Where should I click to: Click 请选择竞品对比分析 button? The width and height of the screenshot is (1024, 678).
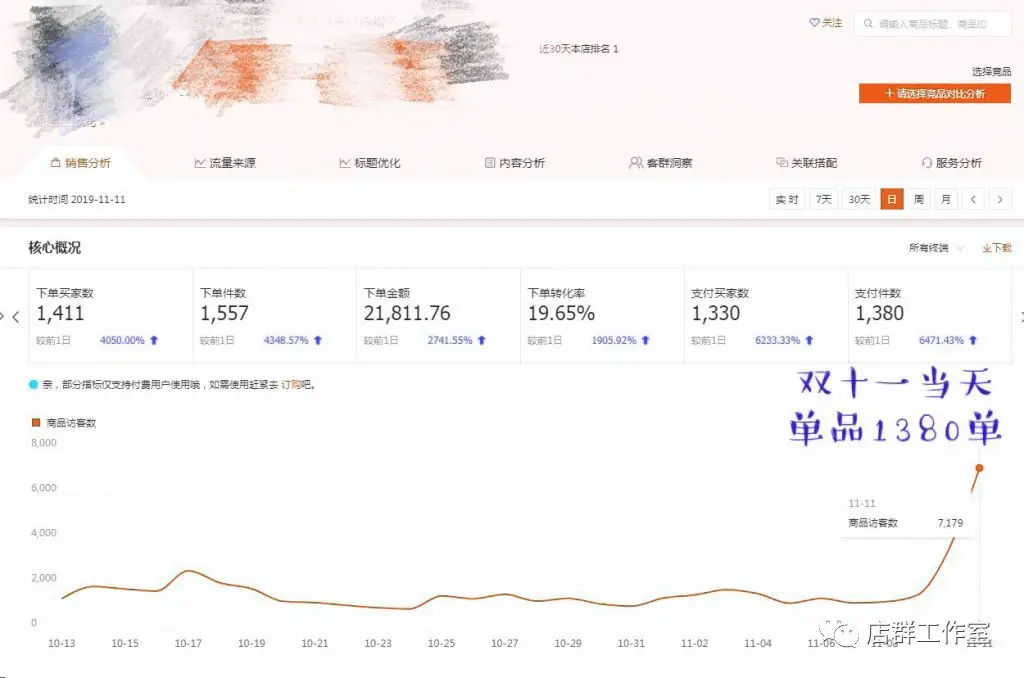tap(934, 93)
